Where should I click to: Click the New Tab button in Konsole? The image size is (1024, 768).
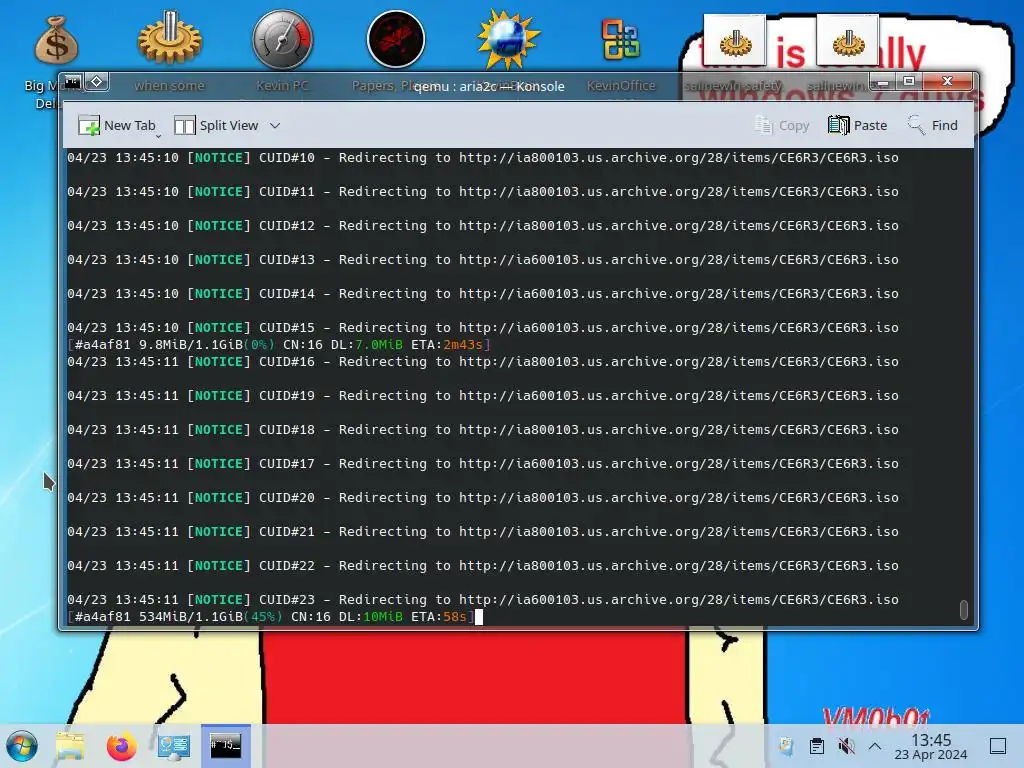coord(117,125)
